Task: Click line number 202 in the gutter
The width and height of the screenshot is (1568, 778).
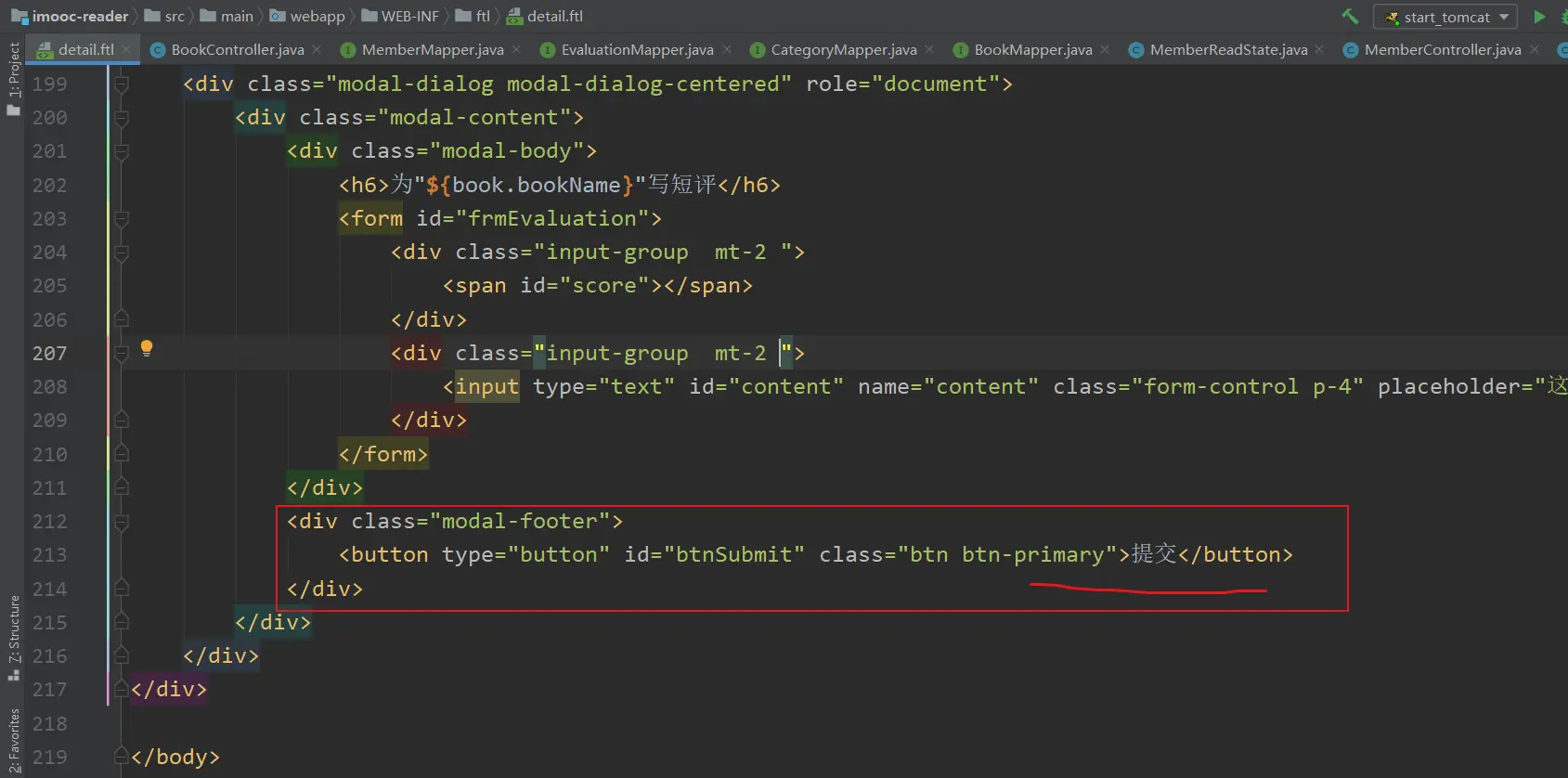Action: 49,186
